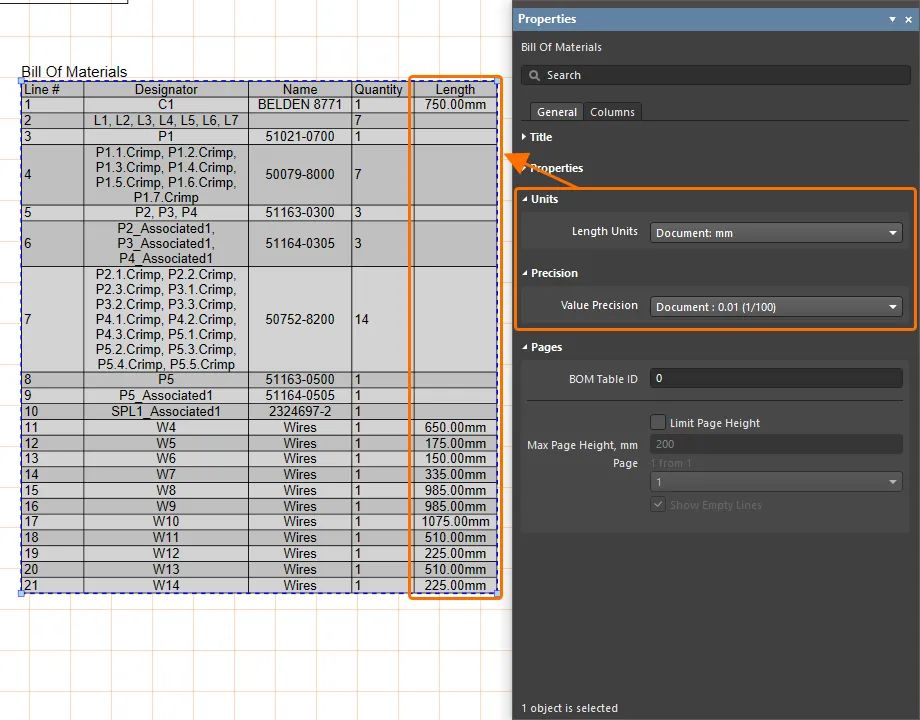Click the Max Page Height value field

point(776,443)
